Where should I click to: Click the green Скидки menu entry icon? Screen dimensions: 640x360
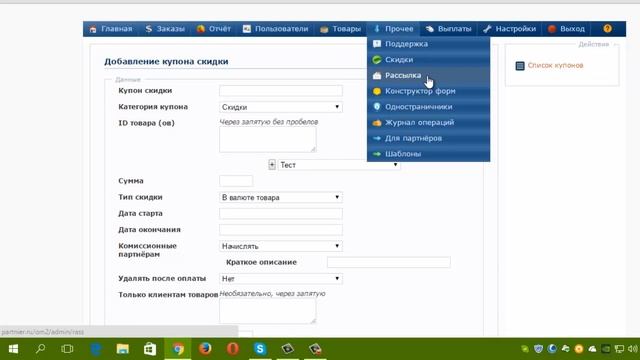pyautogui.click(x=377, y=60)
